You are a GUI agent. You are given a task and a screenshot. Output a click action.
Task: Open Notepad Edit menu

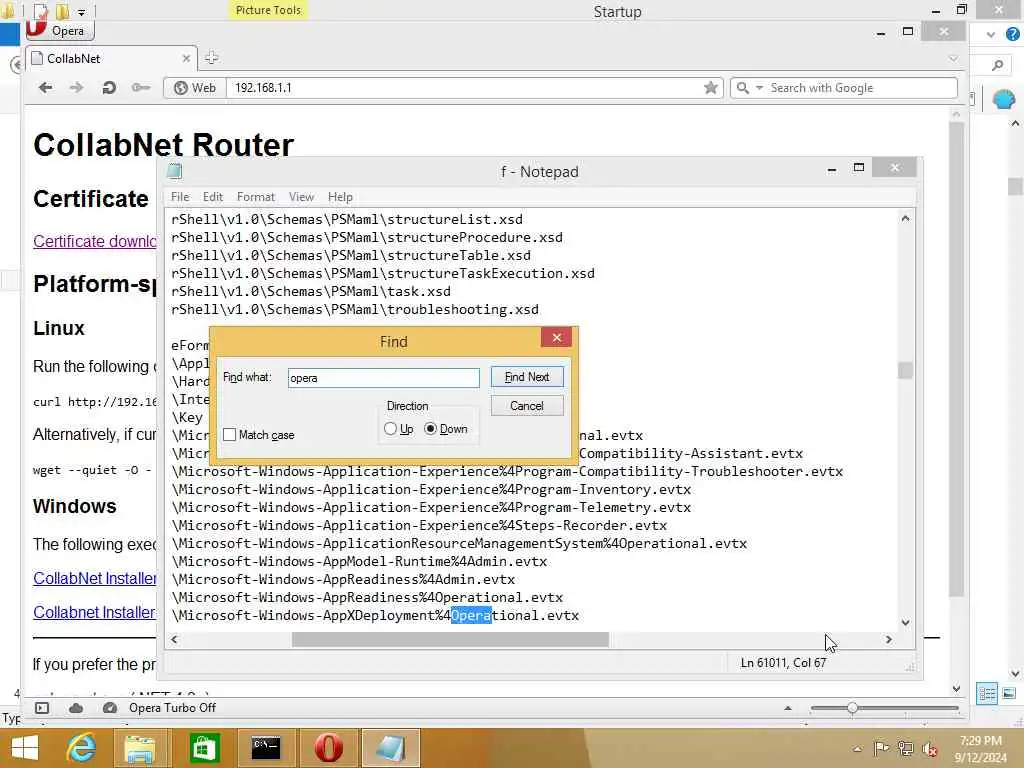point(212,197)
